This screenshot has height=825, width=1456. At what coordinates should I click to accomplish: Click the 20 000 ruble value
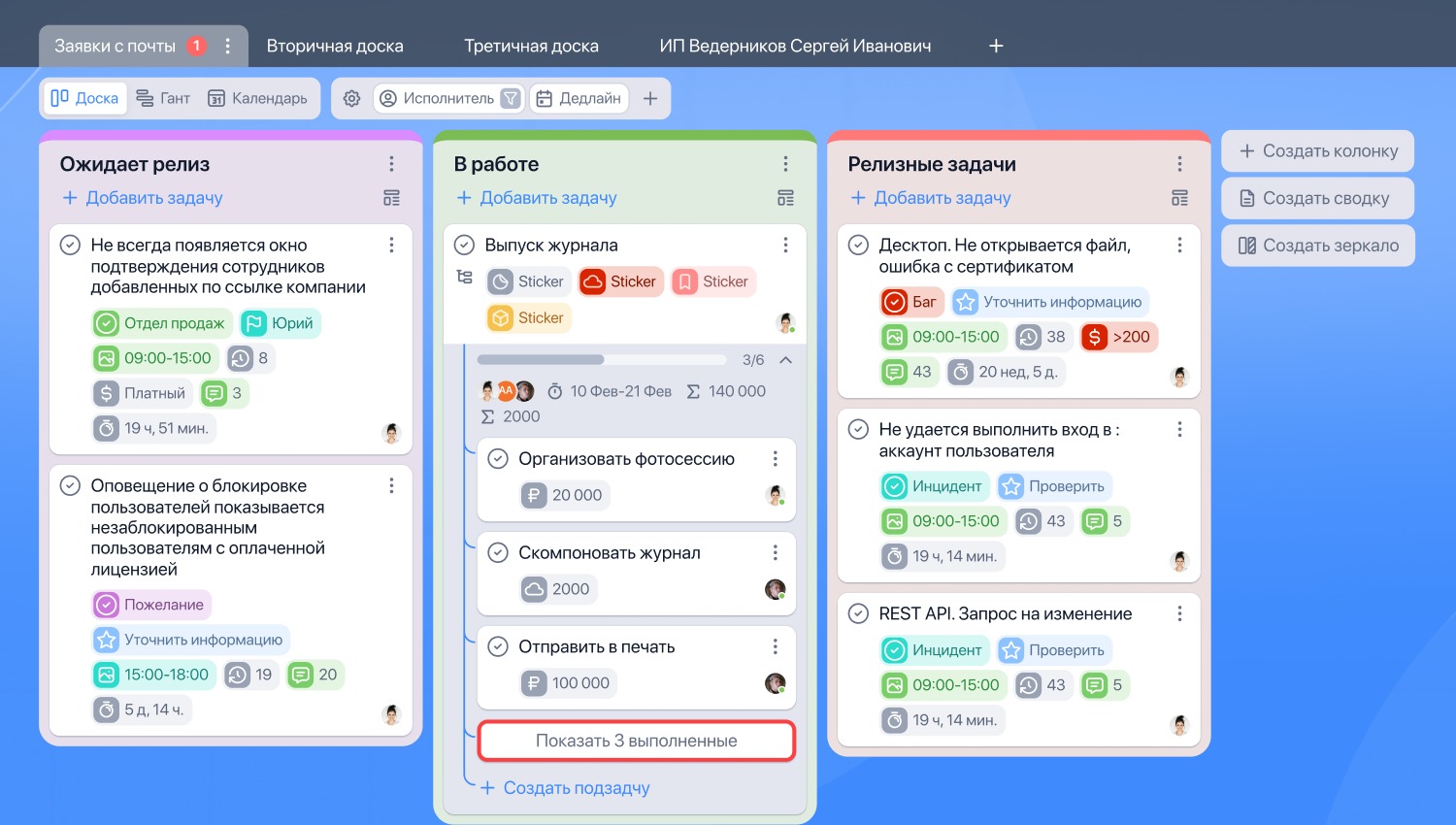(565, 495)
